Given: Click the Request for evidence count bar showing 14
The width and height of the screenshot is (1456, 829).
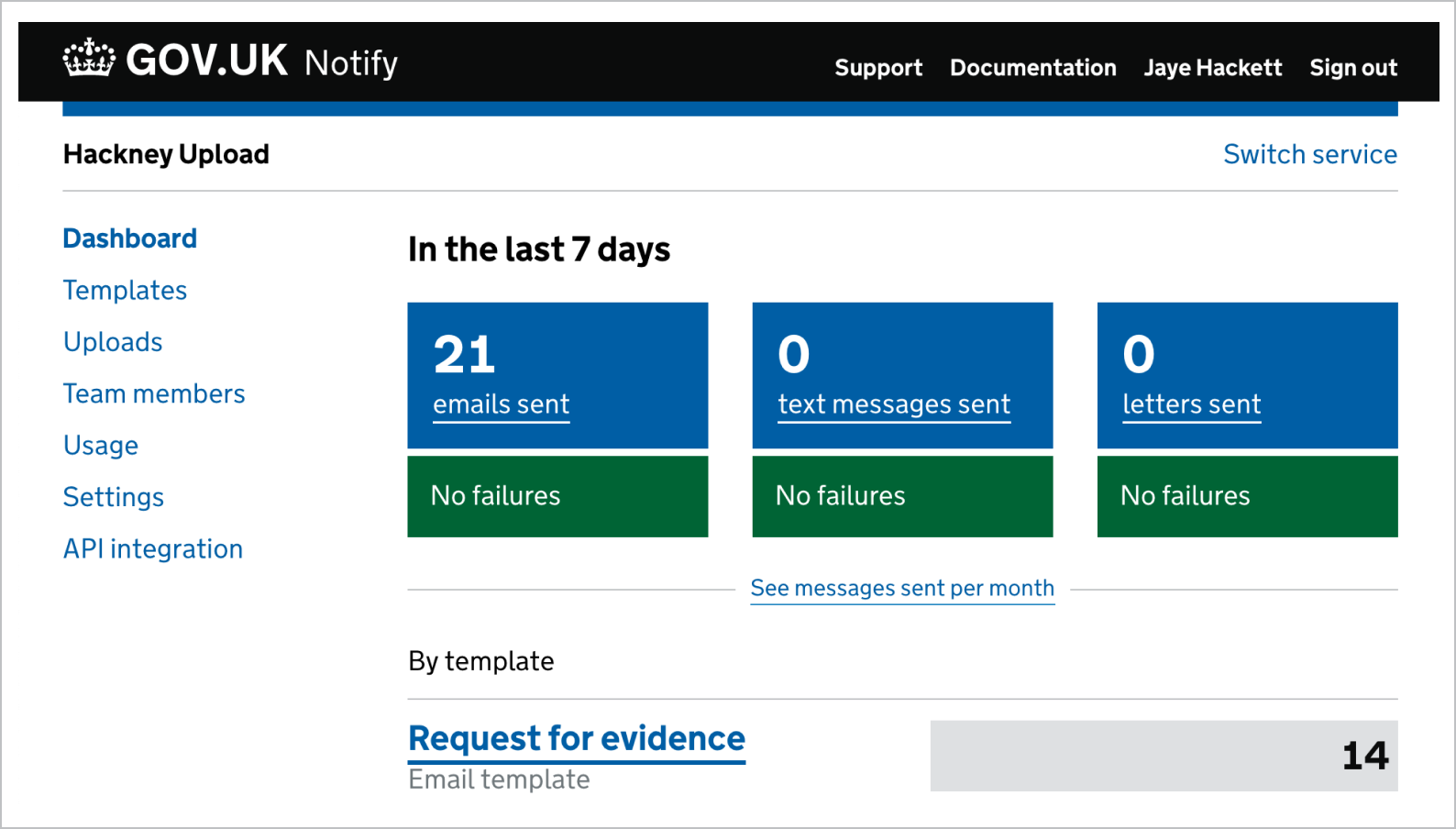Looking at the screenshot, I should click(x=1164, y=756).
